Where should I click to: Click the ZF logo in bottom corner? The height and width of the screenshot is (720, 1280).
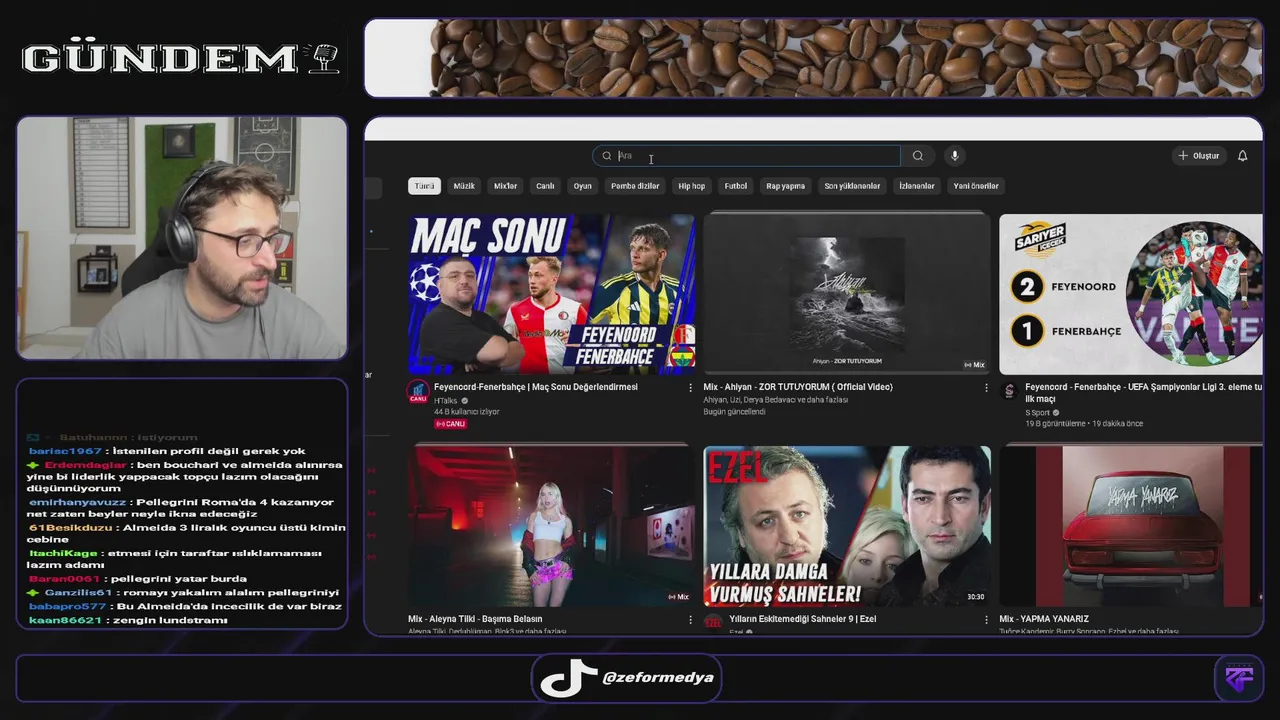coord(1239,679)
